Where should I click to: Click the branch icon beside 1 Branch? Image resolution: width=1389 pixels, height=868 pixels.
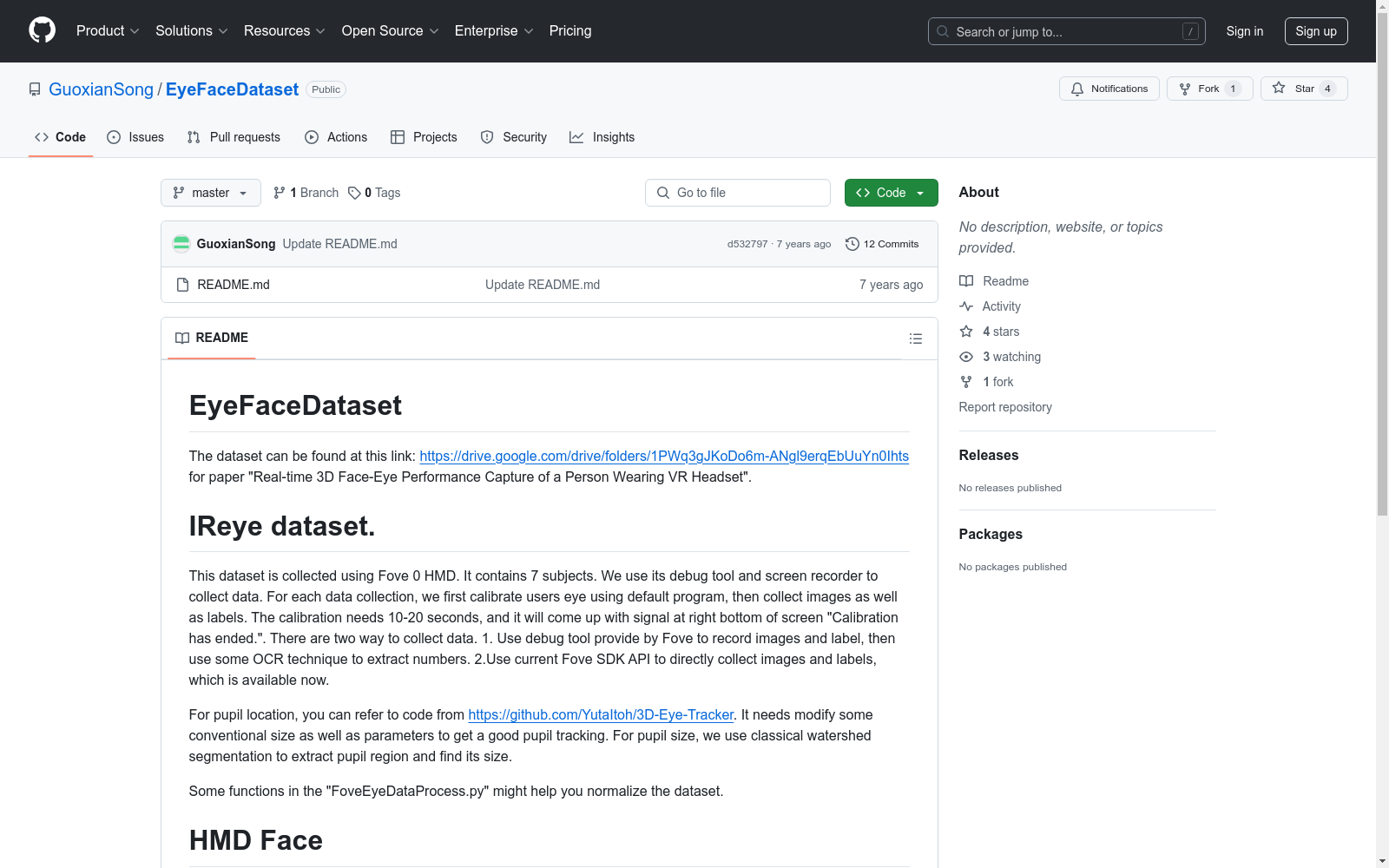point(280,193)
